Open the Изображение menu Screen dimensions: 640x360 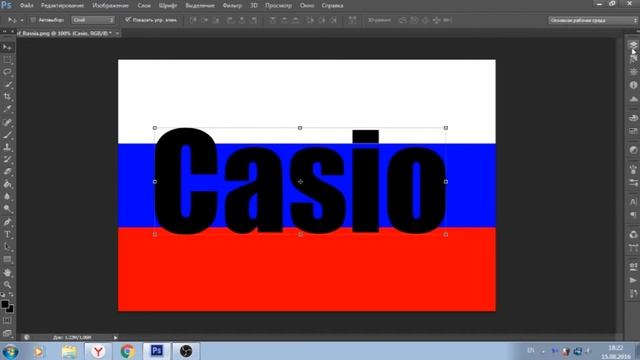[x=110, y=6]
